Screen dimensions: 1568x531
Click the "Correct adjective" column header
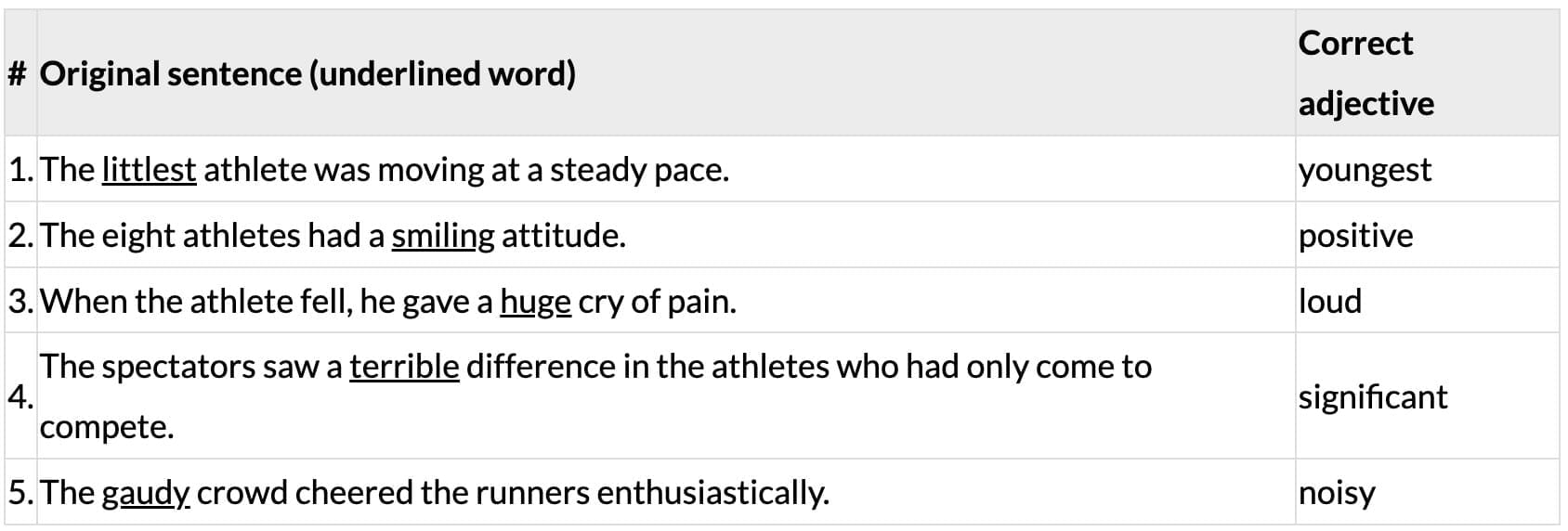pyautogui.click(x=1365, y=73)
